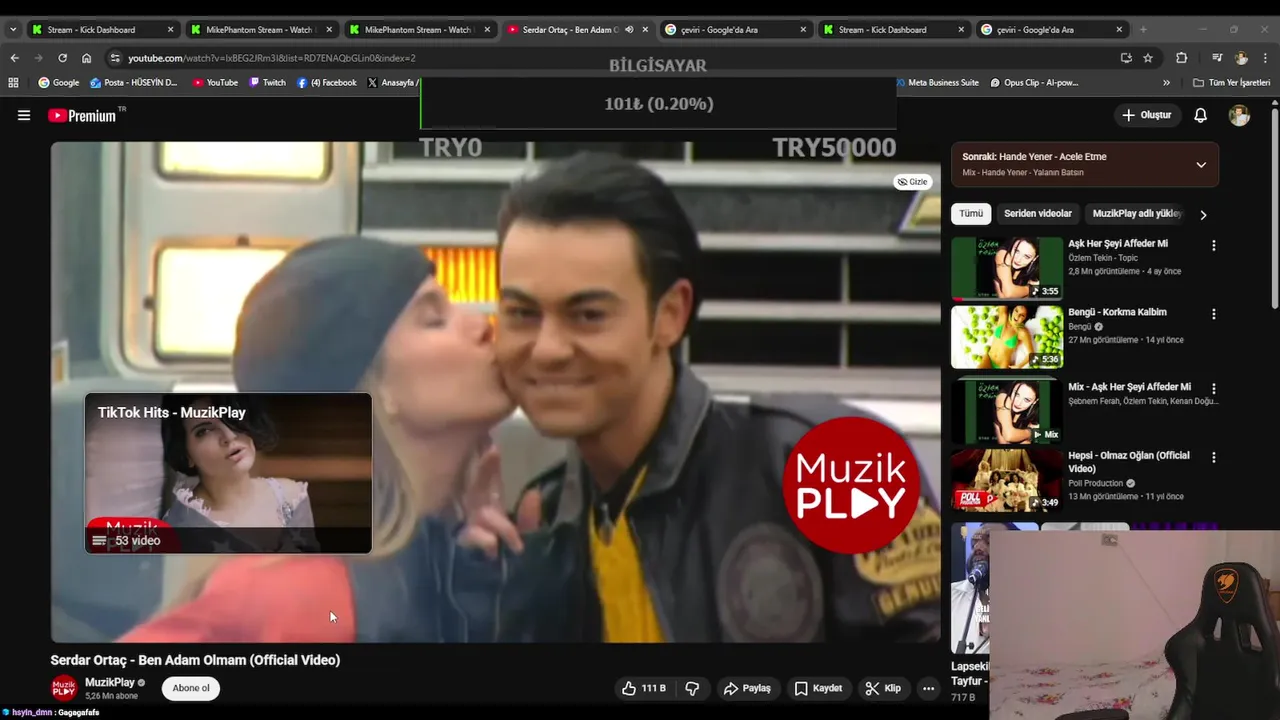Viewport: 1280px width, 720px height.
Task: Save the video with Kaydet
Action: pyautogui.click(x=818, y=688)
